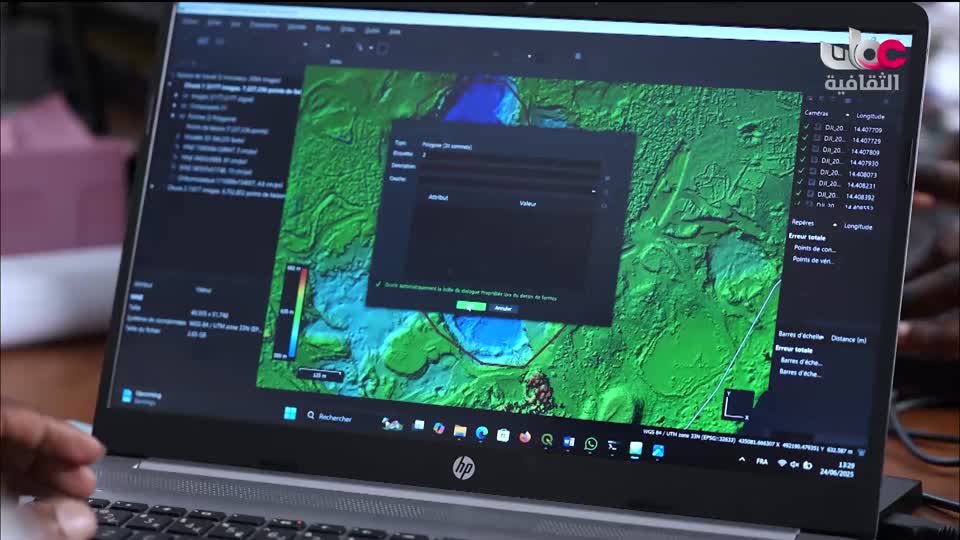960x540 pixels.
Task: Select Erreur totale under Repères
Action: coord(808,237)
